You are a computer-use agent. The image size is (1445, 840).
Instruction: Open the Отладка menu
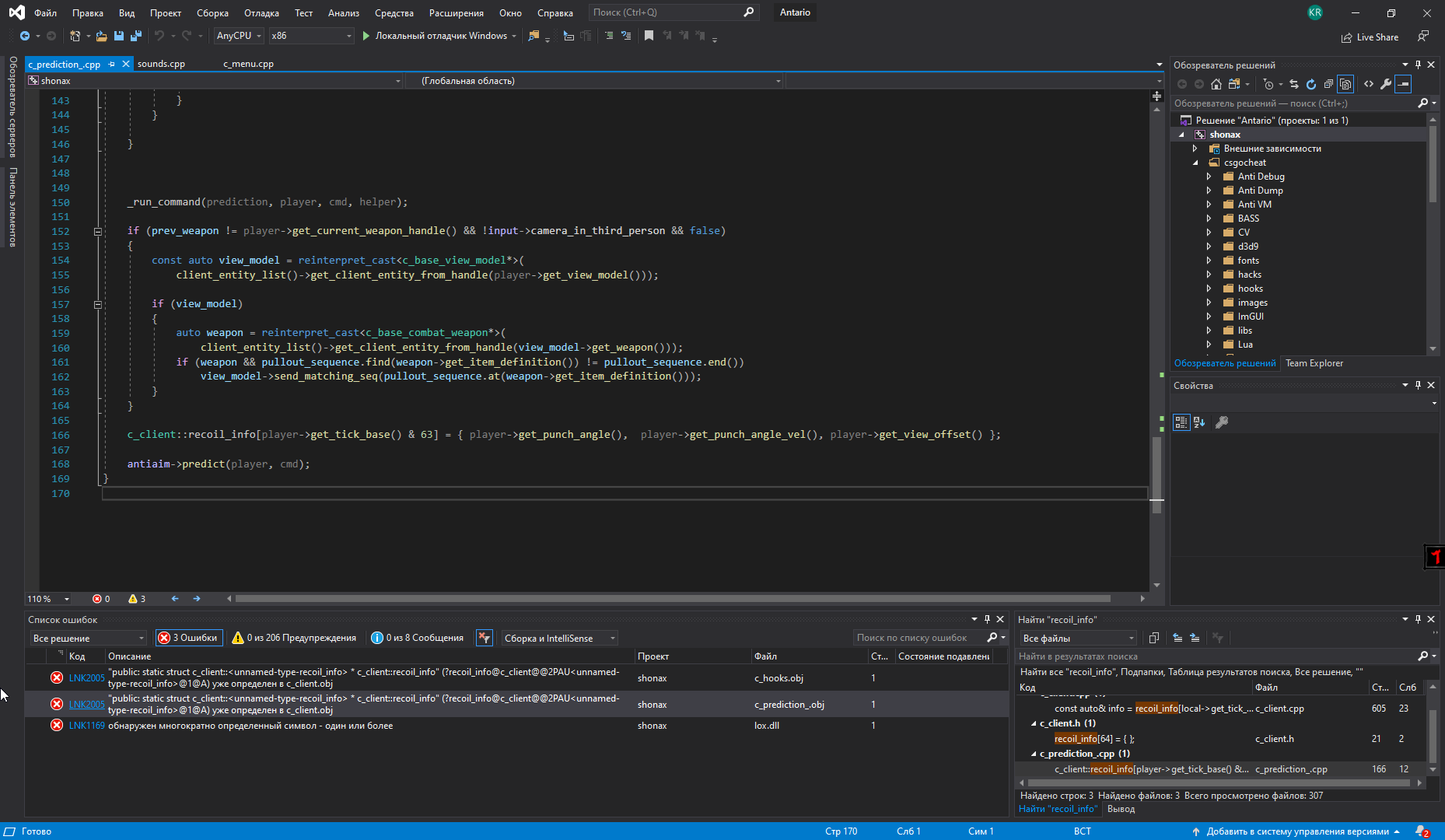261,12
